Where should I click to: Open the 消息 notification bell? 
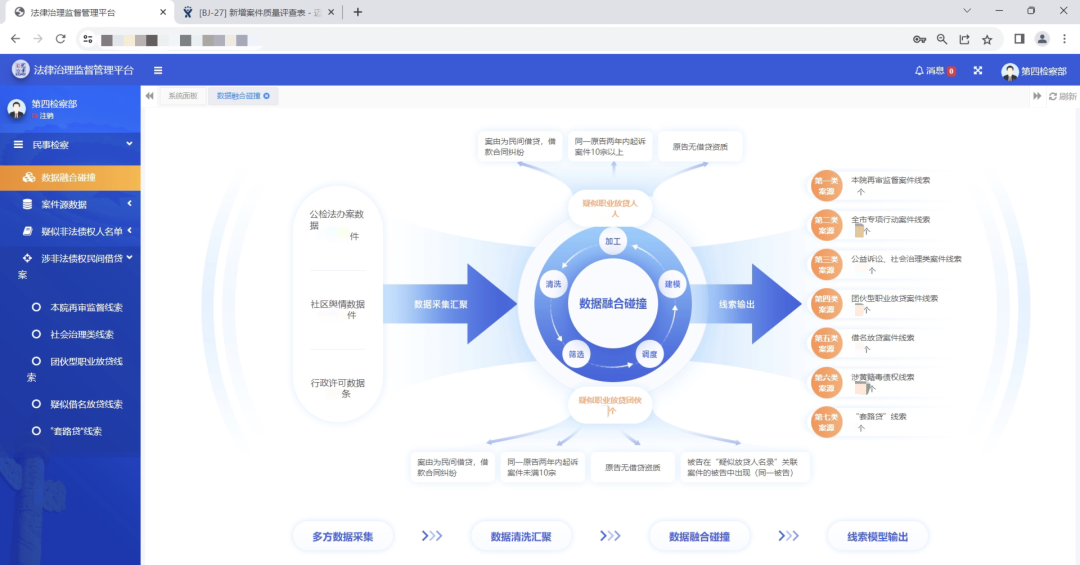tap(934, 71)
